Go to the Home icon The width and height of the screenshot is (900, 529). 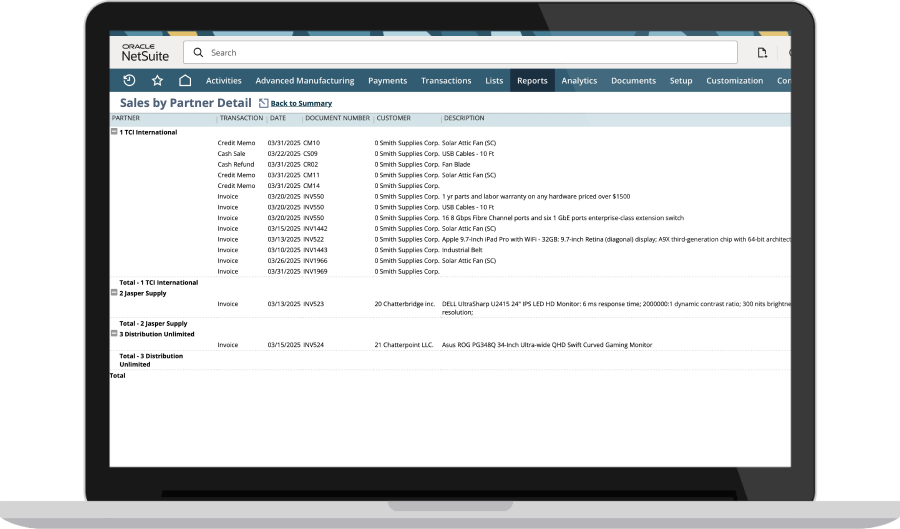[x=185, y=80]
